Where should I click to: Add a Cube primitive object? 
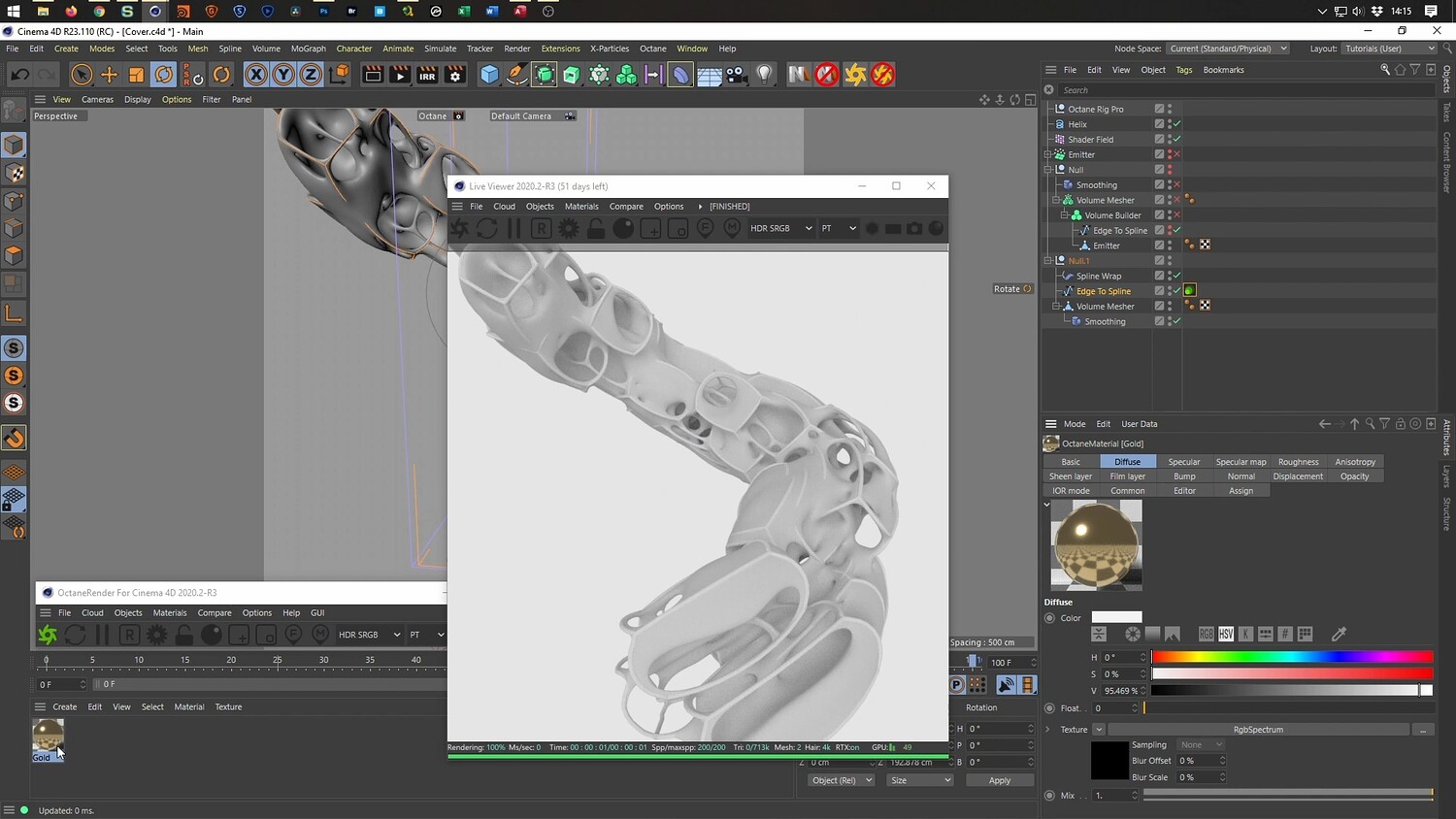pos(489,75)
